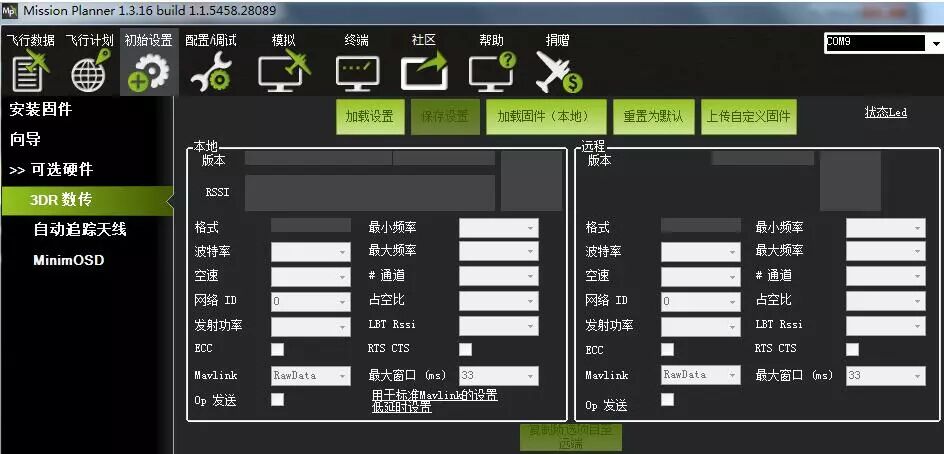Select 向导 in the sidebar

[25, 139]
